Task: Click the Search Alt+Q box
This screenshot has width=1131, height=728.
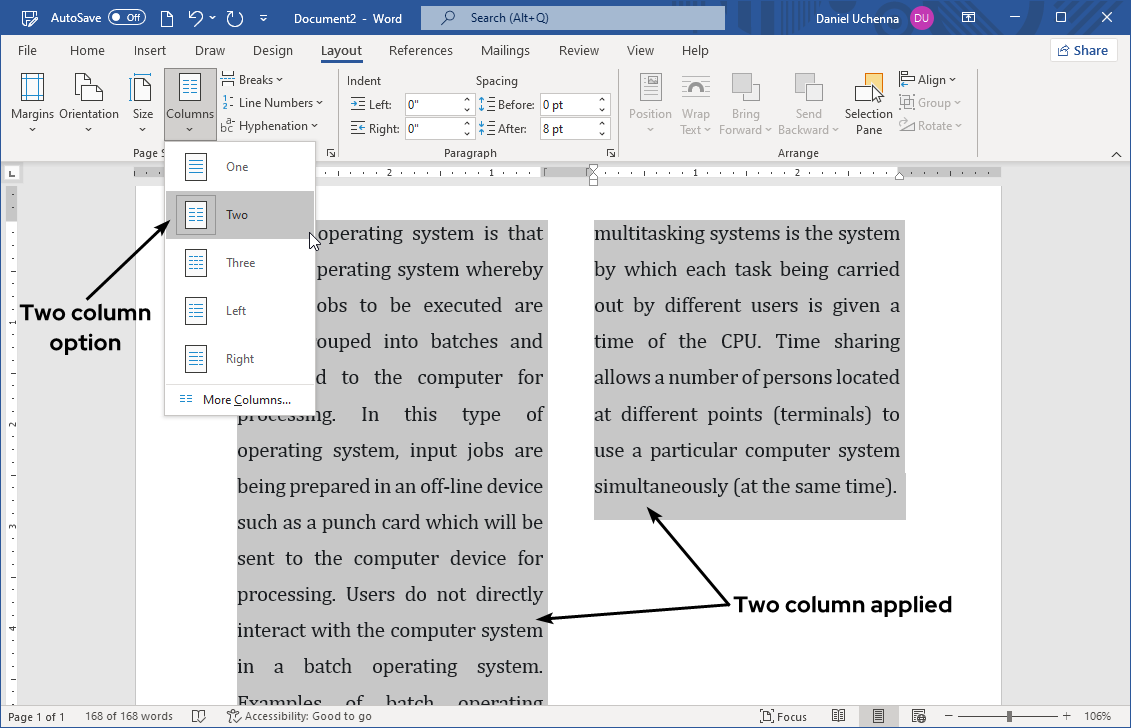Action: [572, 17]
